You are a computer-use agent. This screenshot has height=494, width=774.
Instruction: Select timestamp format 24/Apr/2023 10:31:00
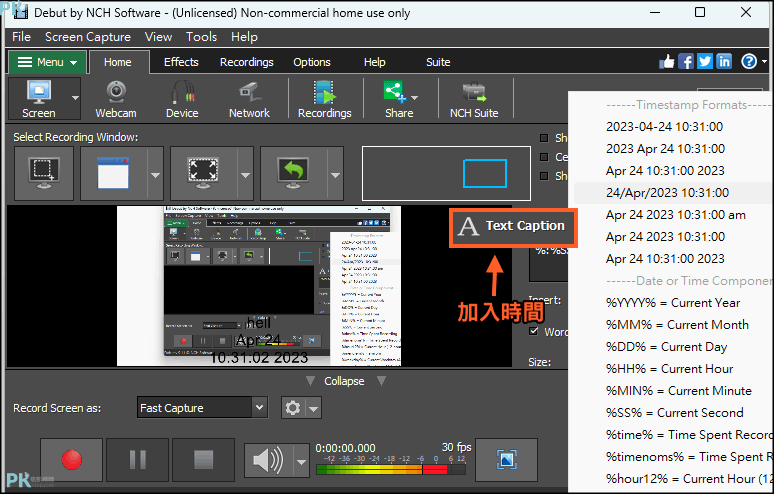tap(667, 193)
